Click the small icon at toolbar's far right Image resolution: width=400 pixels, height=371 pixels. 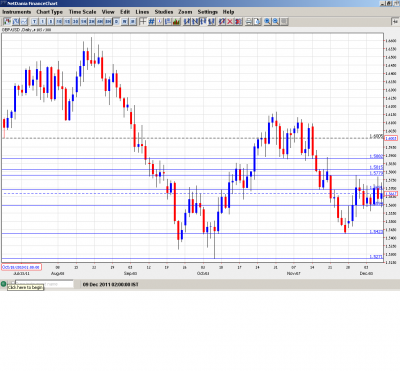pyautogui.click(x=395, y=22)
